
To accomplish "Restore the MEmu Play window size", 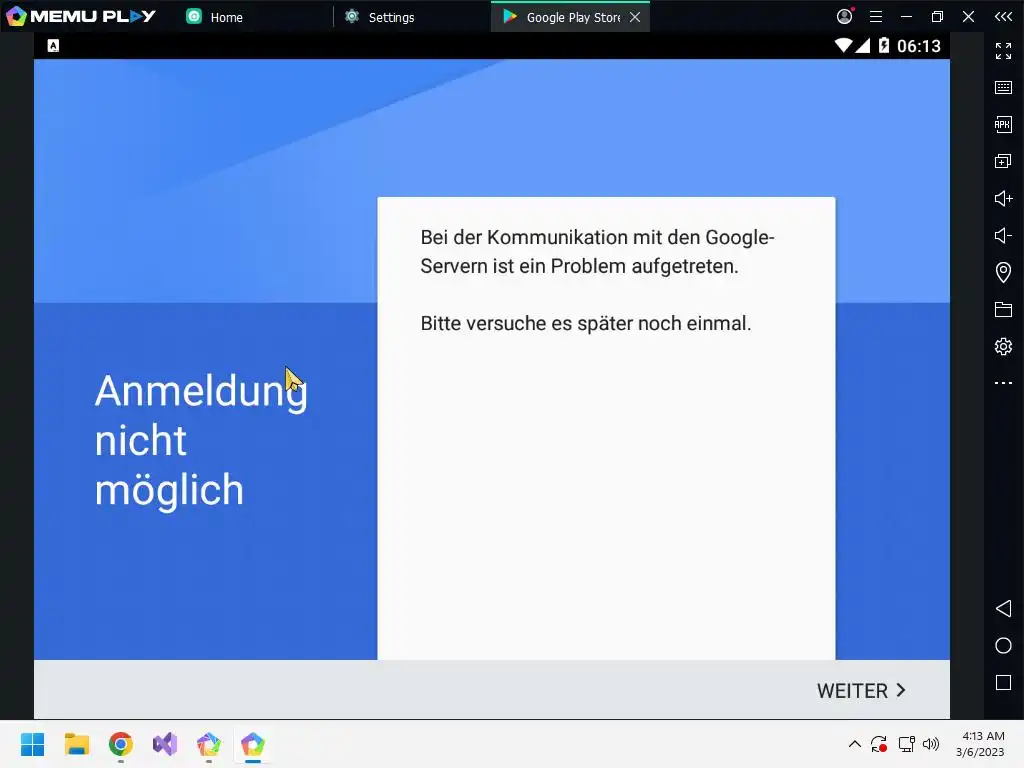I will click(937, 17).
